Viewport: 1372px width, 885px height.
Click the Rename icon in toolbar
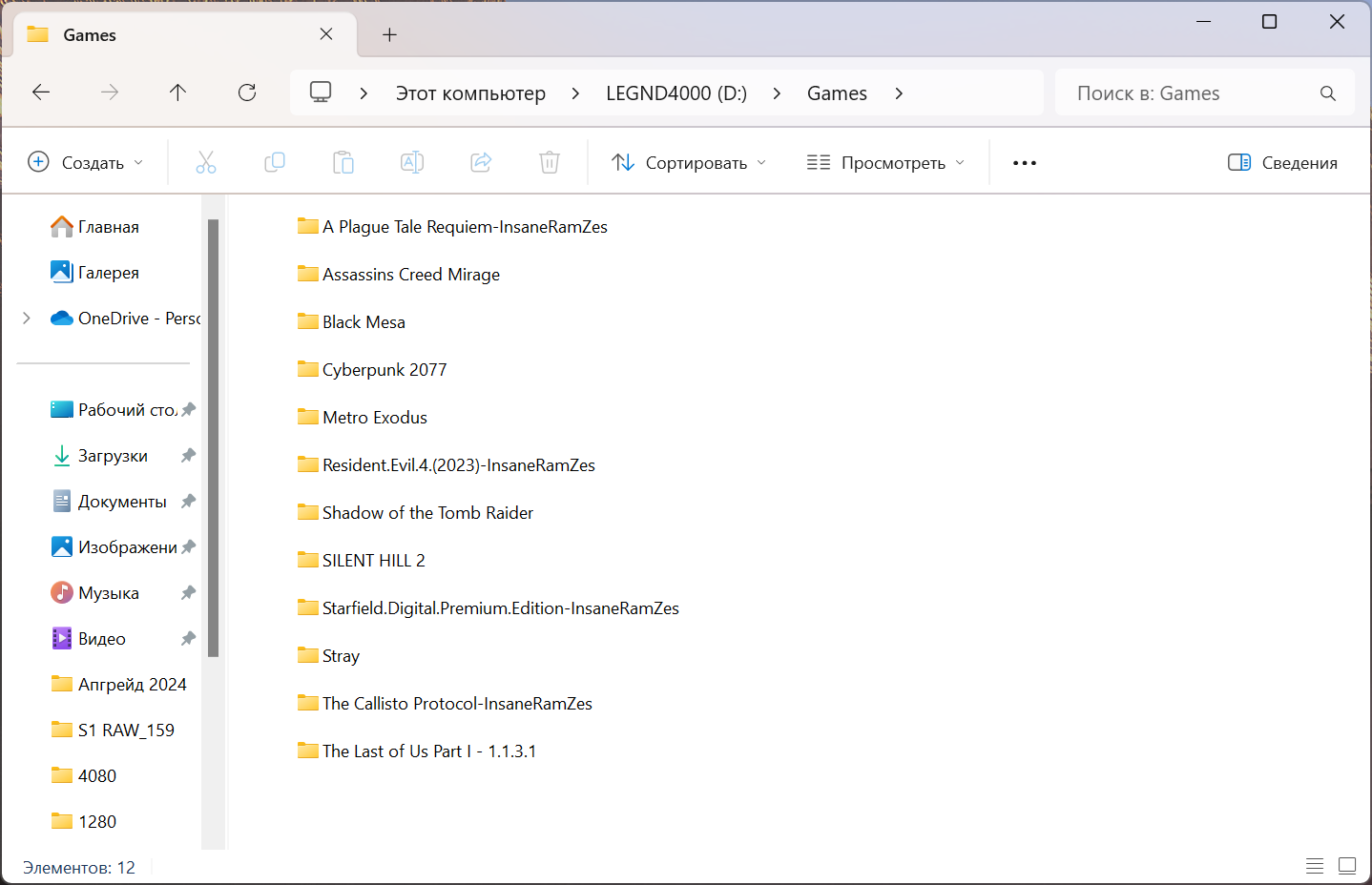[412, 162]
